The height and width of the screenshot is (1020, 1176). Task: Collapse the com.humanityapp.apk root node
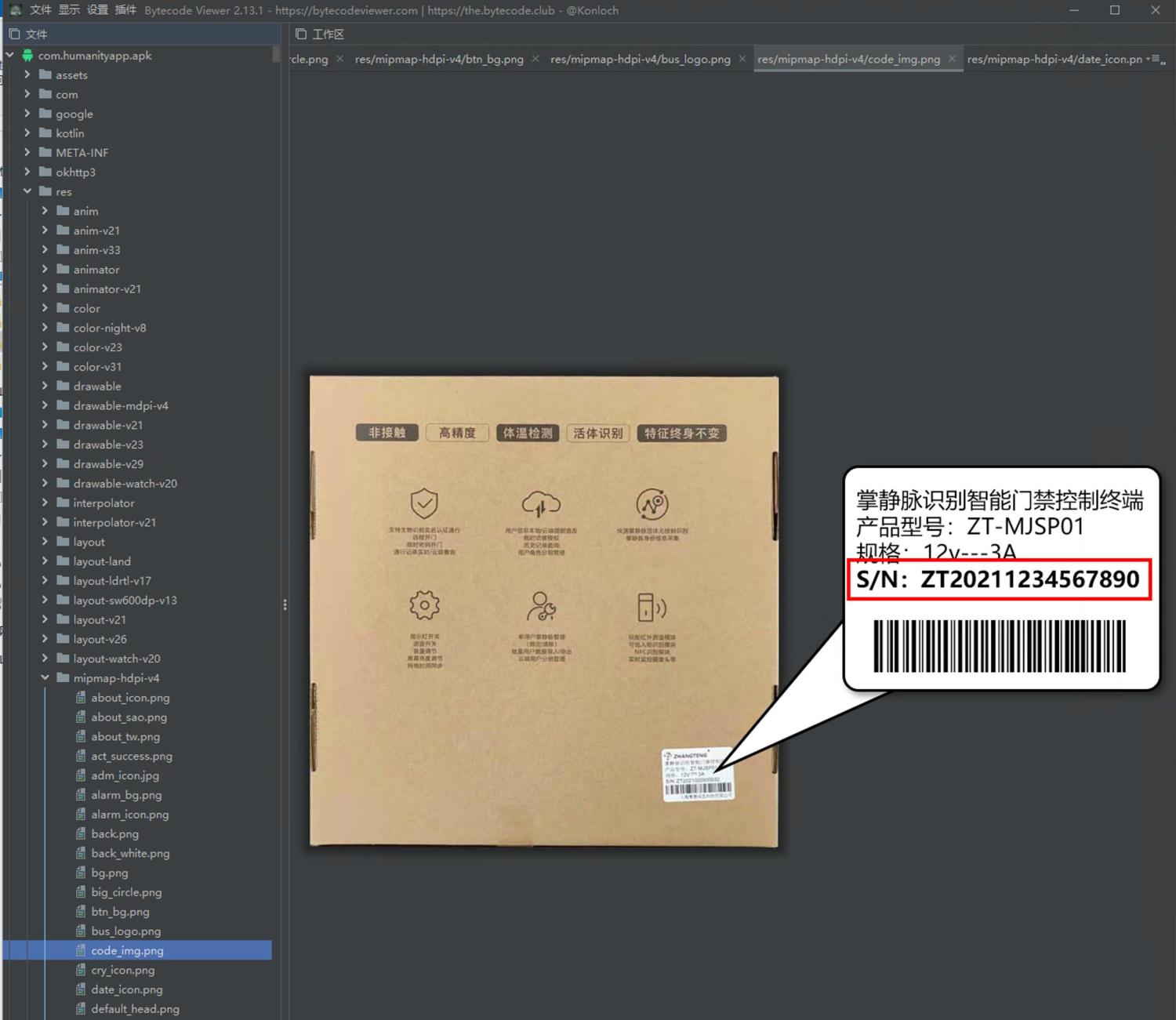click(10, 56)
